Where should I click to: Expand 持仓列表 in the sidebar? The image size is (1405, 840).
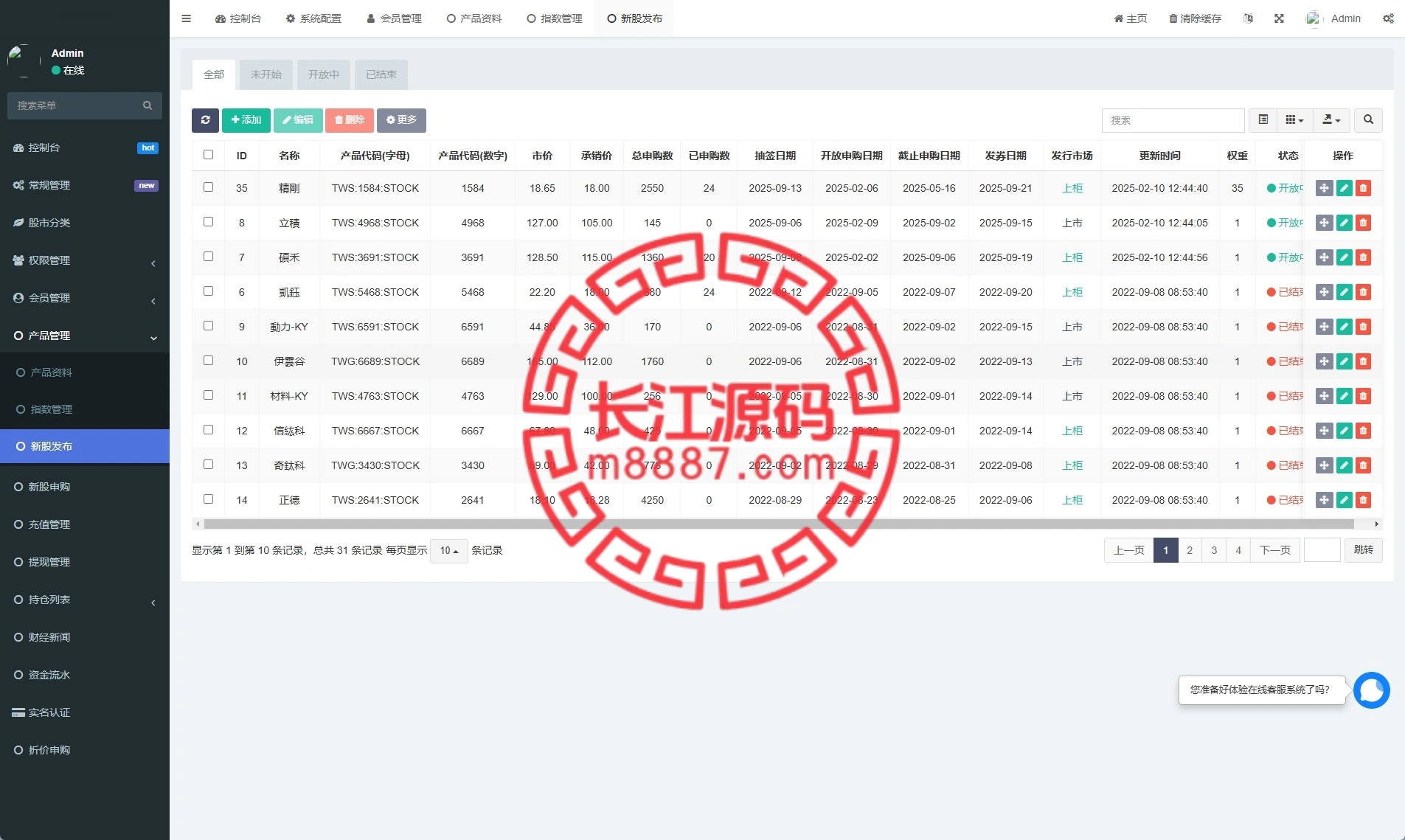point(85,600)
